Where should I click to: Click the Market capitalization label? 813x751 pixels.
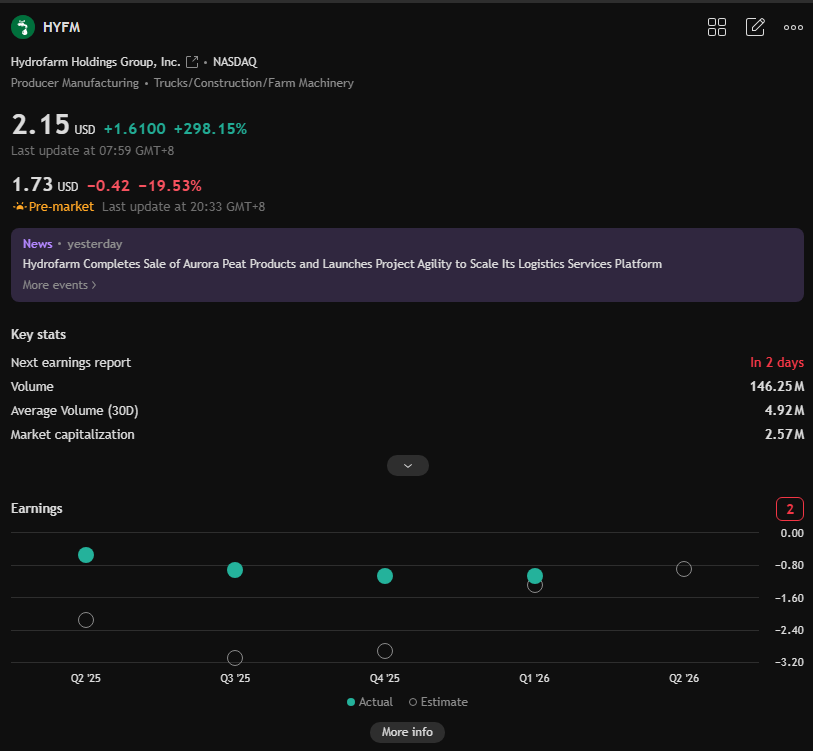(x=73, y=435)
